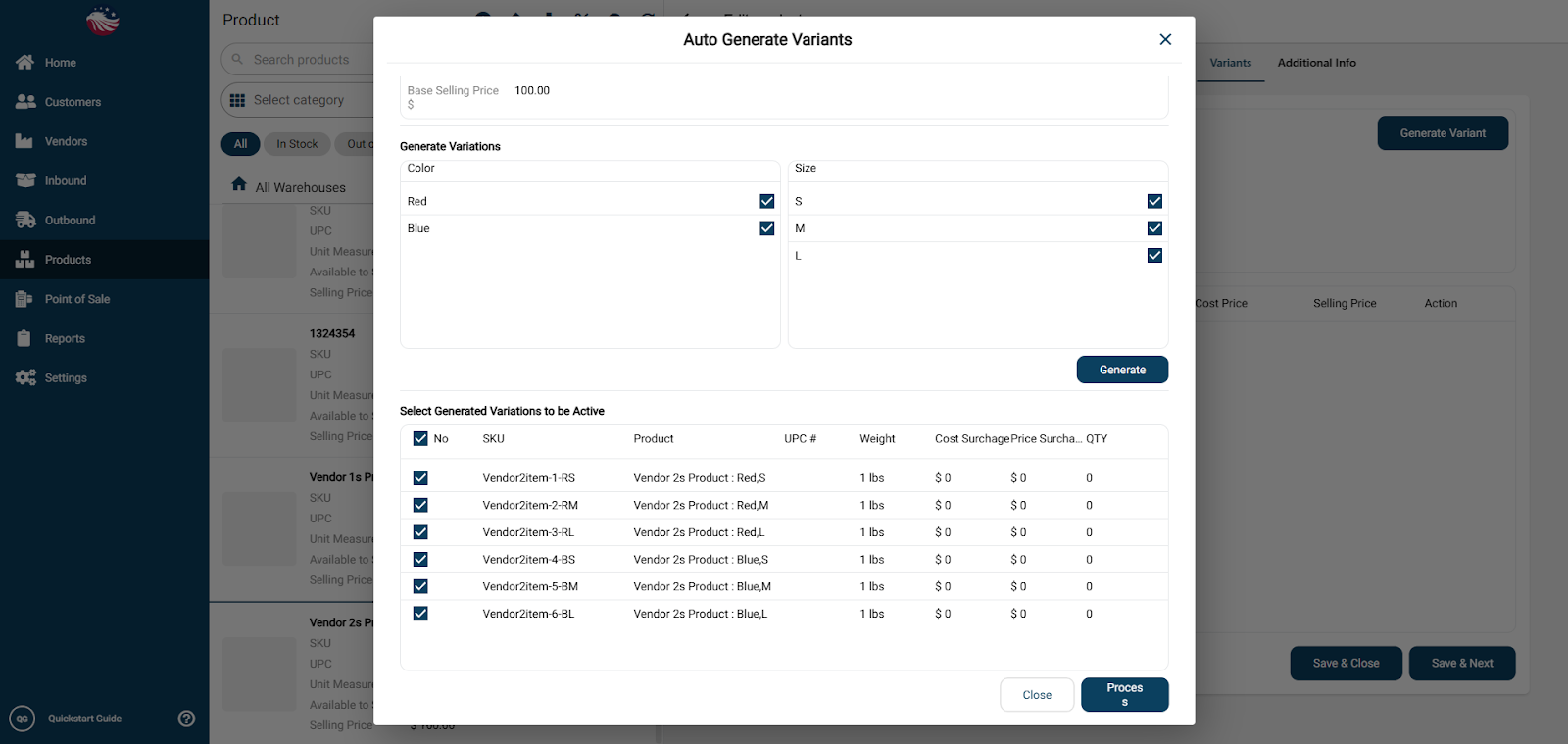Uncheck the size L checkbox
1568x744 pixels.
(x=1154, y=256)
